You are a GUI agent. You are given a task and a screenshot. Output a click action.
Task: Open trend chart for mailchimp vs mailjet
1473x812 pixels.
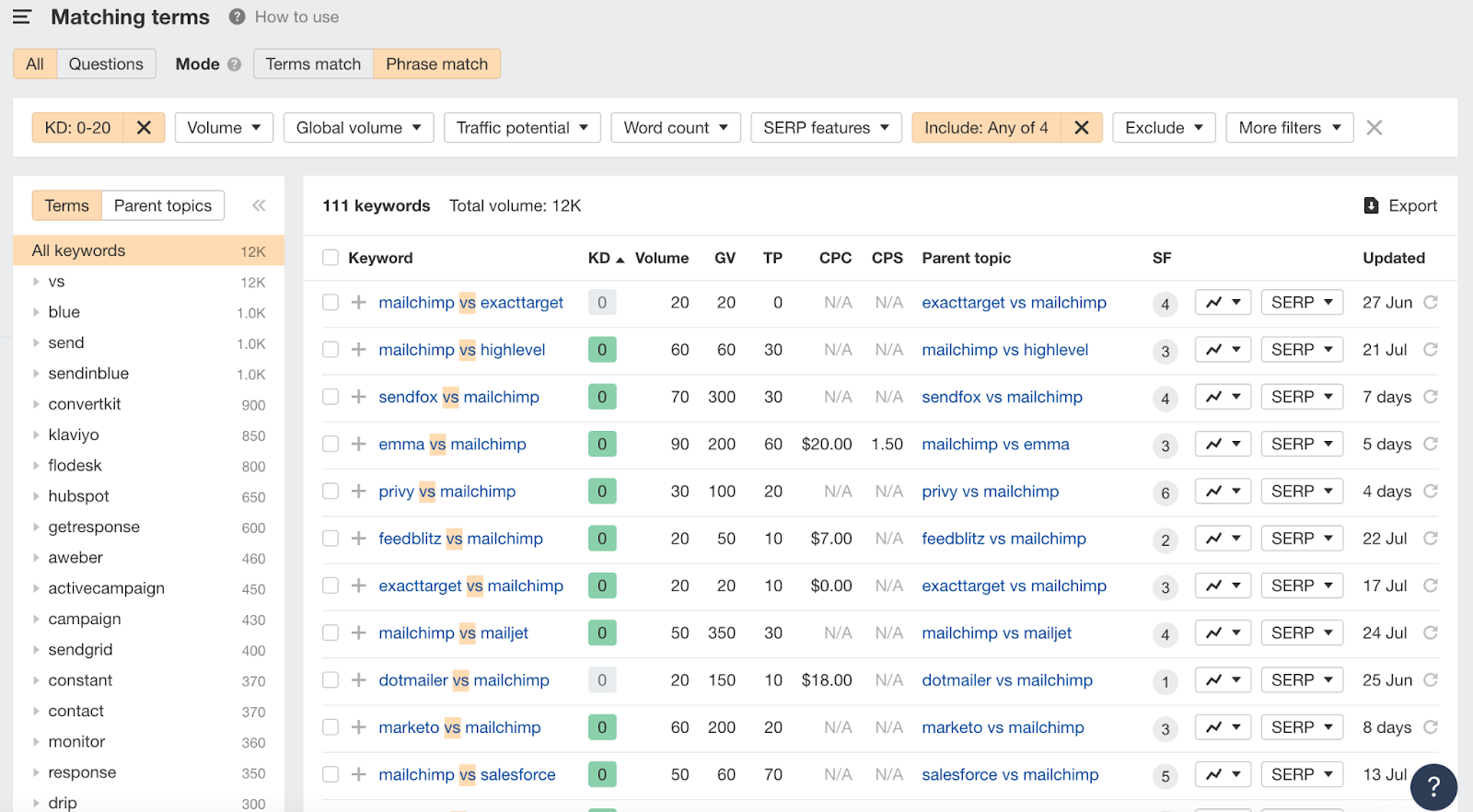(1223, 632)
